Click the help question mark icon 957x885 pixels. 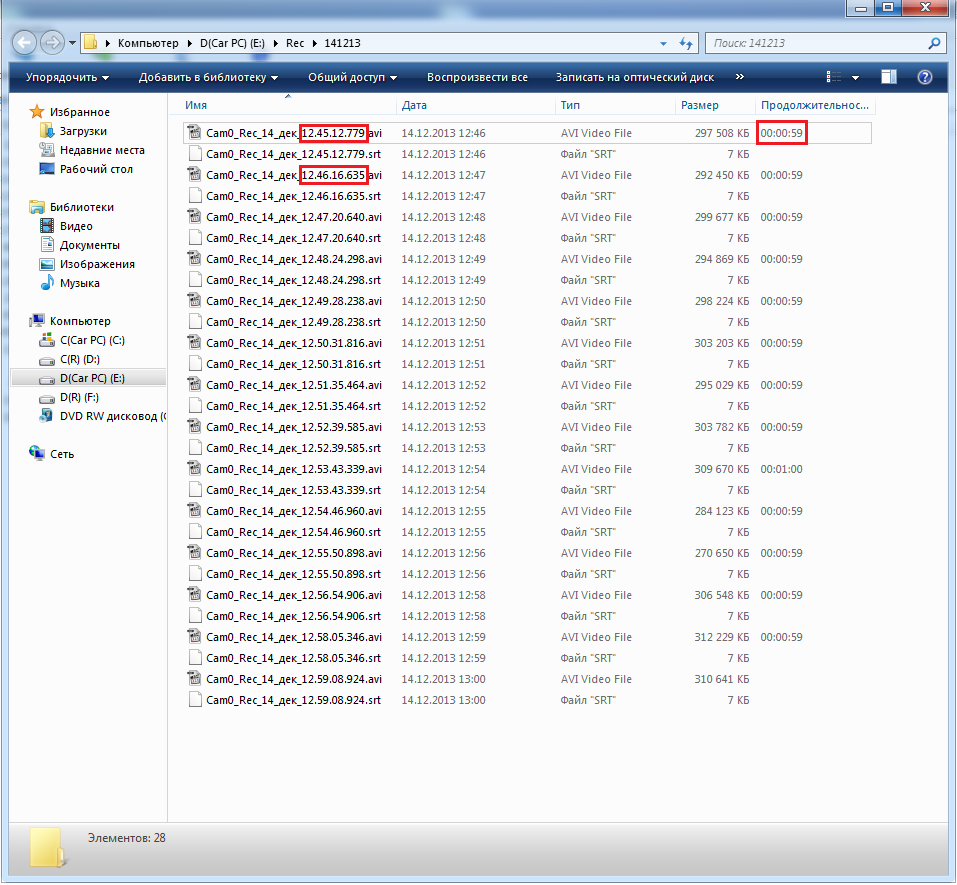pyautogui.click(x=924, y=77)
